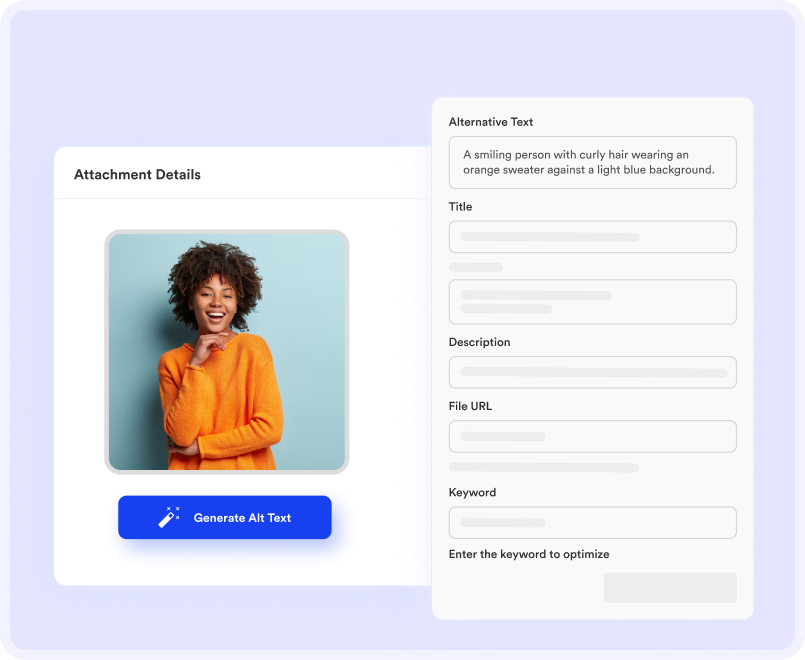Click the Keyword input field
The width and height of the screenshot is (805, 660).
coord(592,522)
